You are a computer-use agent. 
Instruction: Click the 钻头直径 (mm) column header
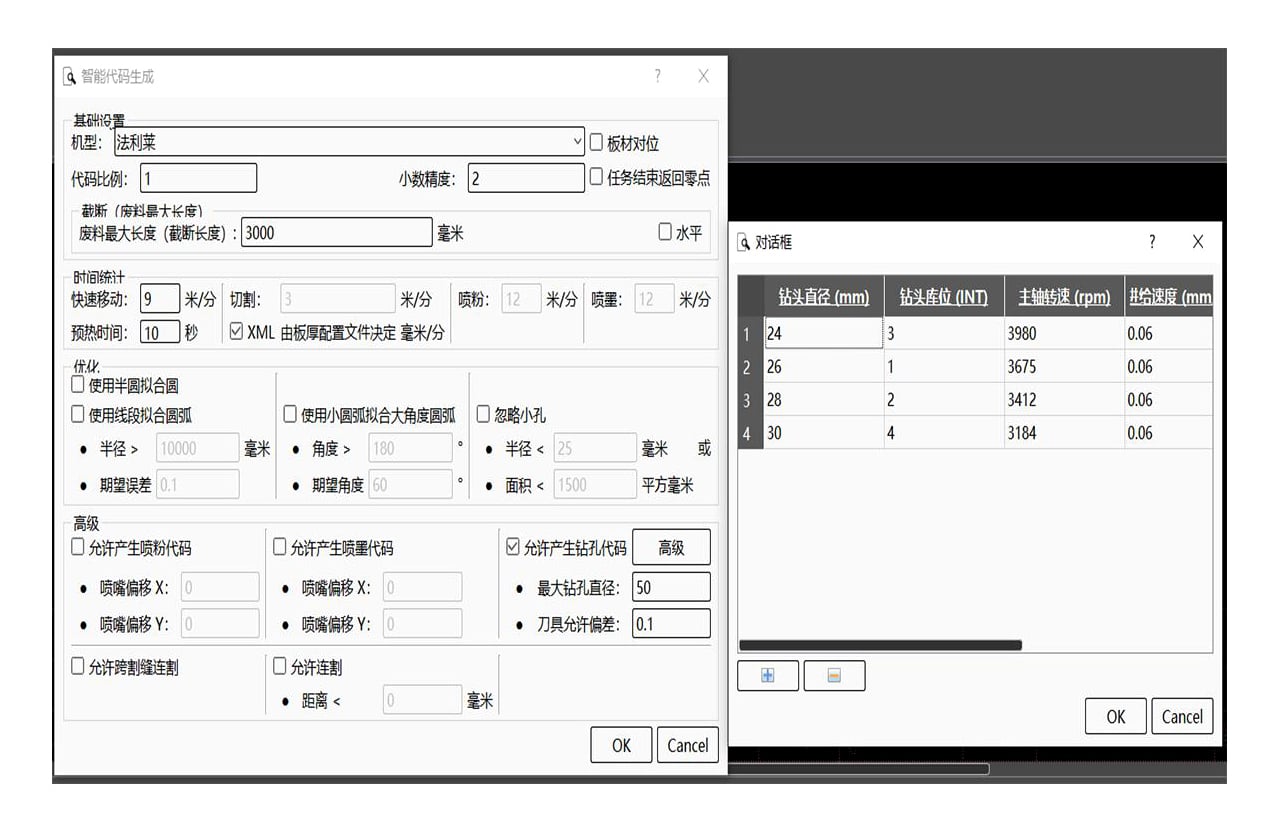click(x=824, y=297)
